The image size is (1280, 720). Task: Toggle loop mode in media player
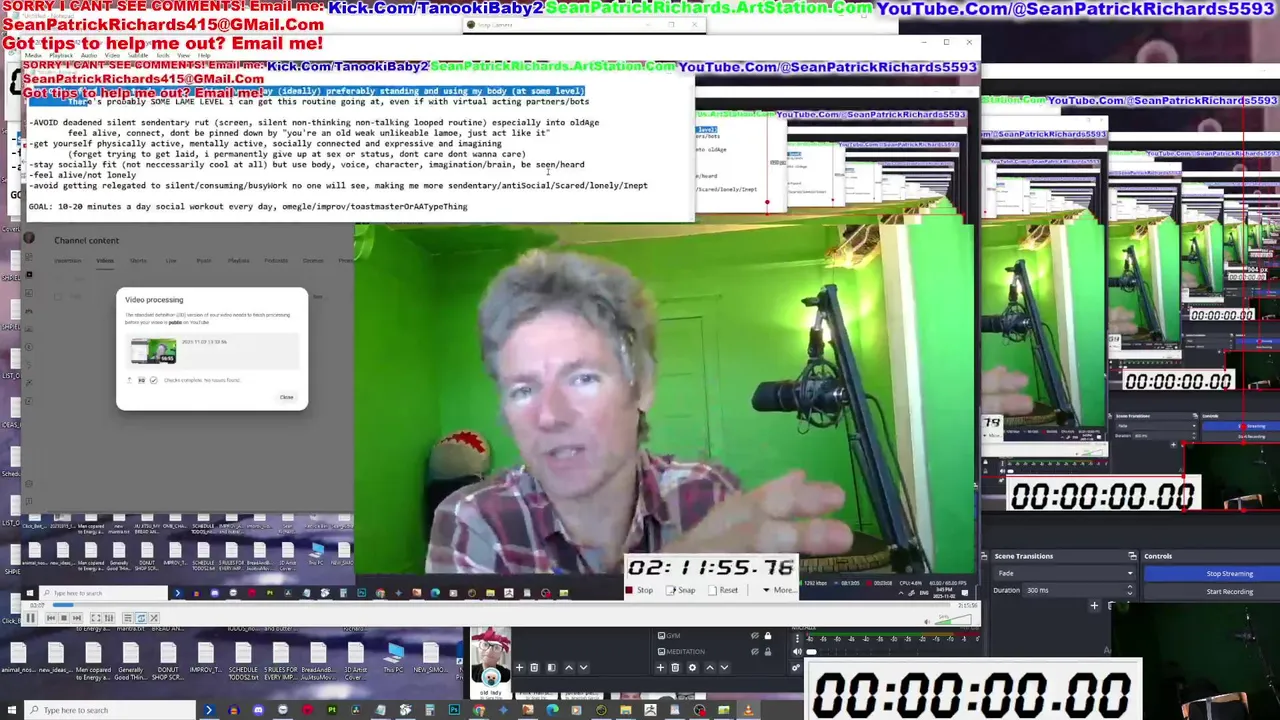pos(141,618)
